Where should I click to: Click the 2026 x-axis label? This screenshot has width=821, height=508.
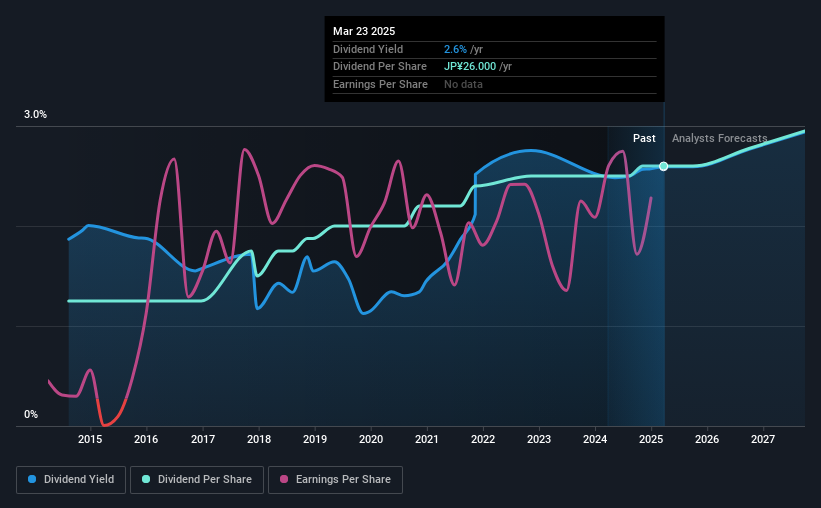(707, 439)
